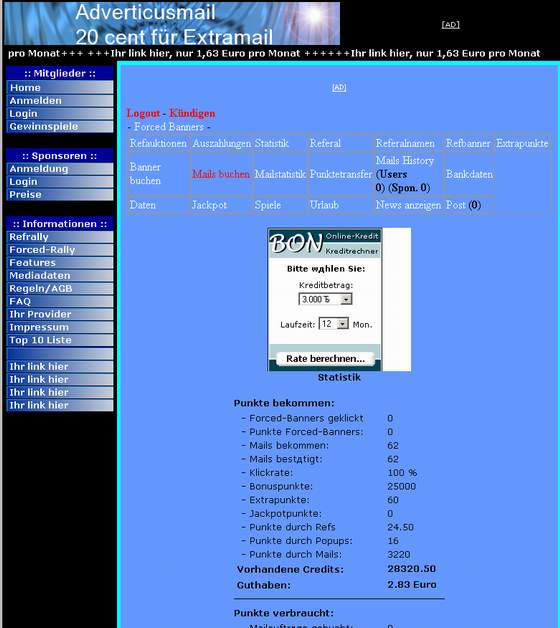The image size is (560, 628).
Task: Click the Kündigen link
Action: [192, 113]
